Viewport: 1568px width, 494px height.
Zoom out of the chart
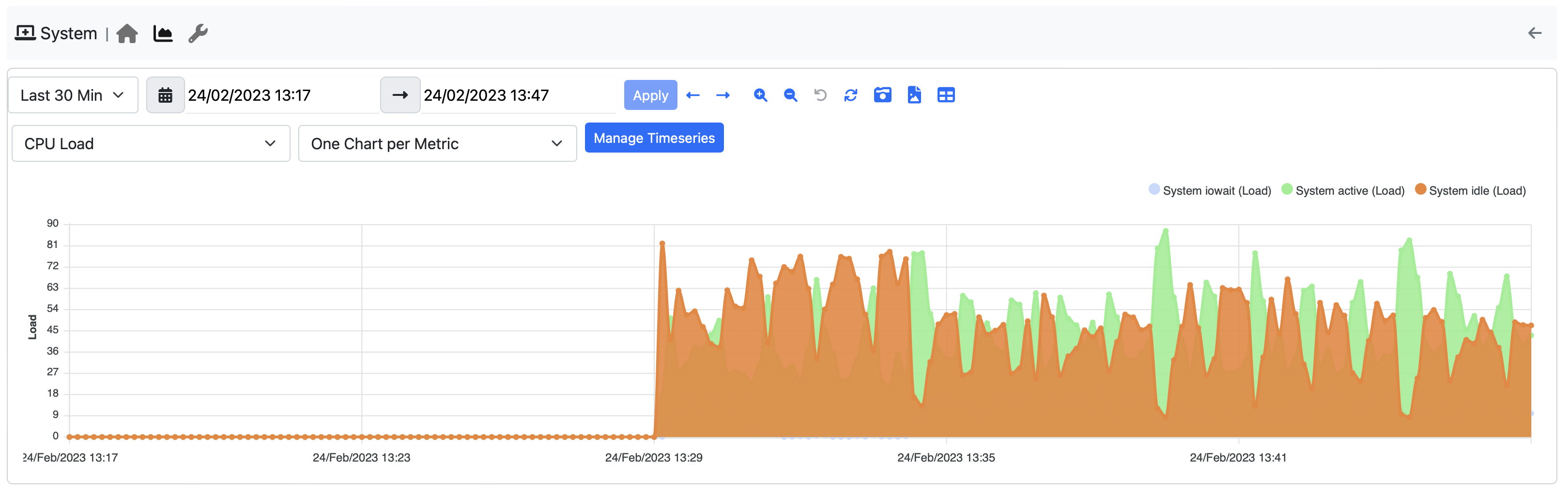click(790, 95)
